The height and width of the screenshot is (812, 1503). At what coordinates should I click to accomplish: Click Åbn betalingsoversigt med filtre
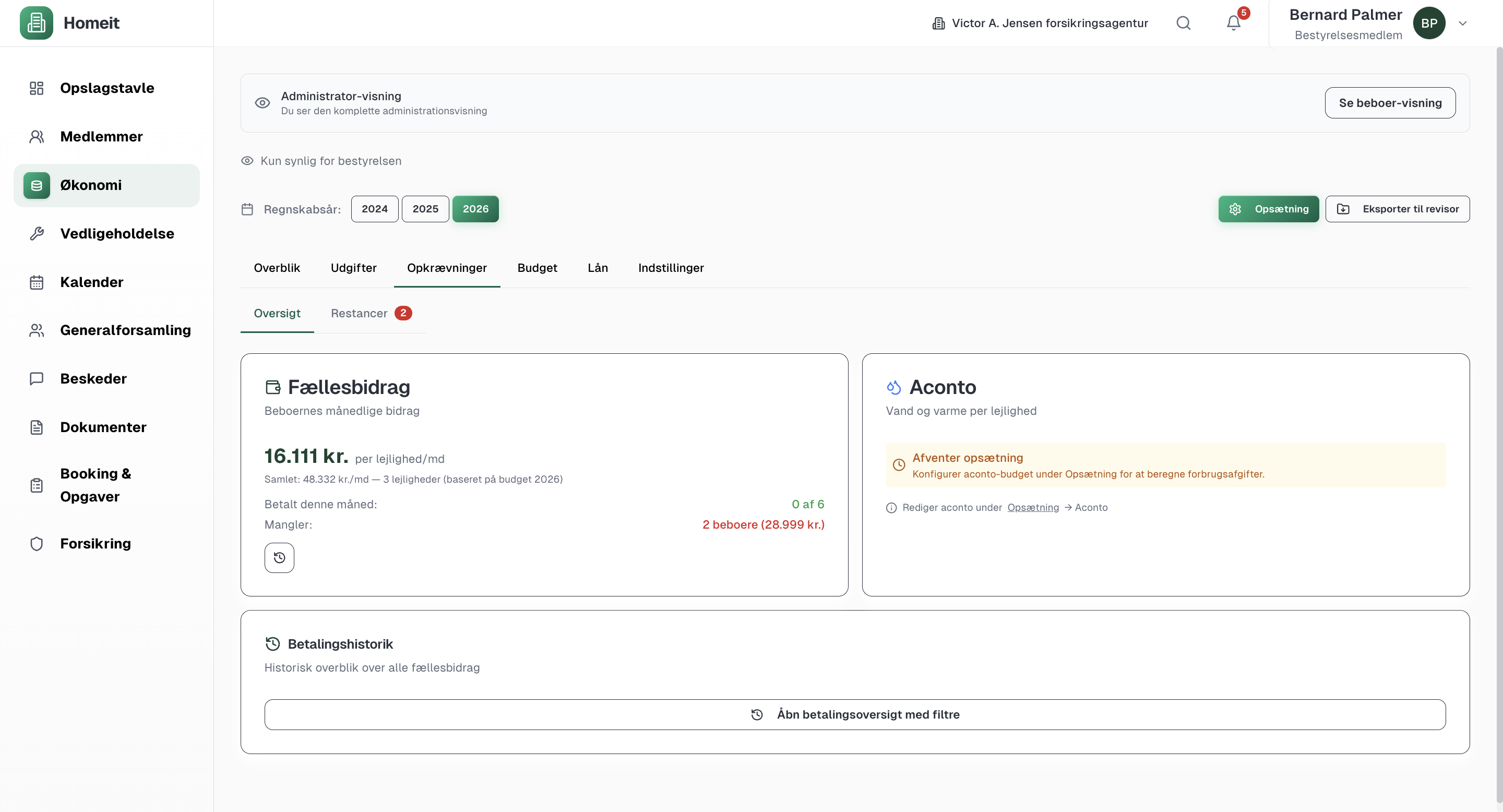(x=855, y=714)
